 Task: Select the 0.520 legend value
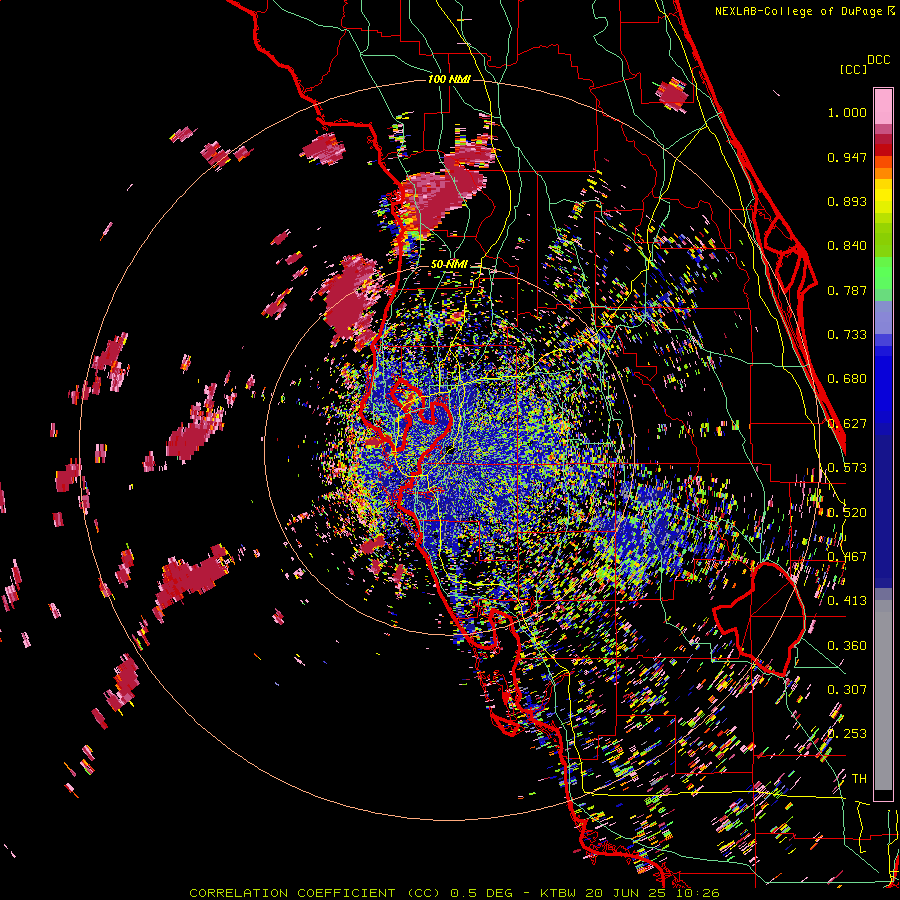point(847,513)
